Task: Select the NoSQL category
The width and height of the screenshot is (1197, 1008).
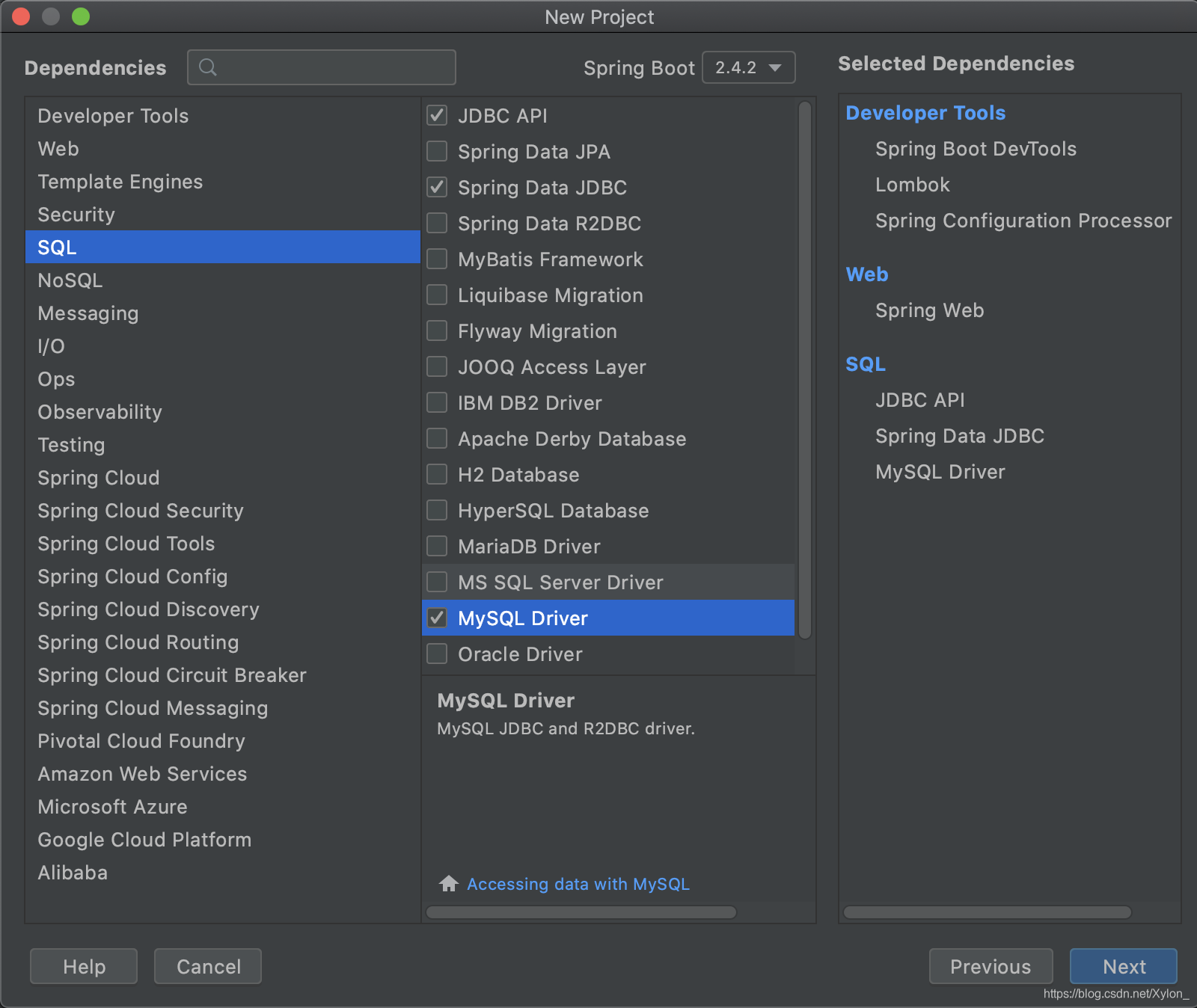Action: point(70,280)
